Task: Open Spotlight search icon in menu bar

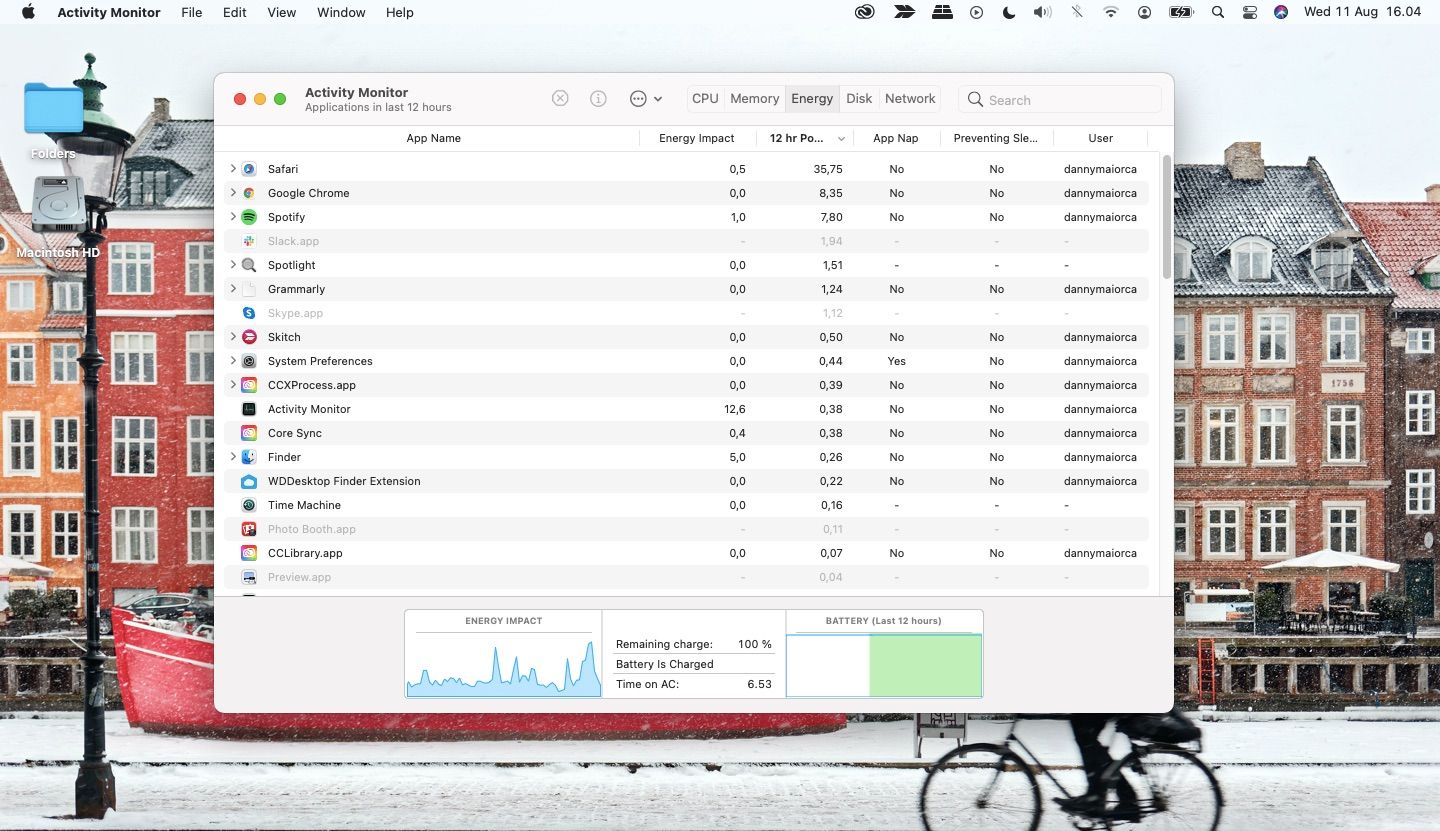Action: coord(1217,12)
